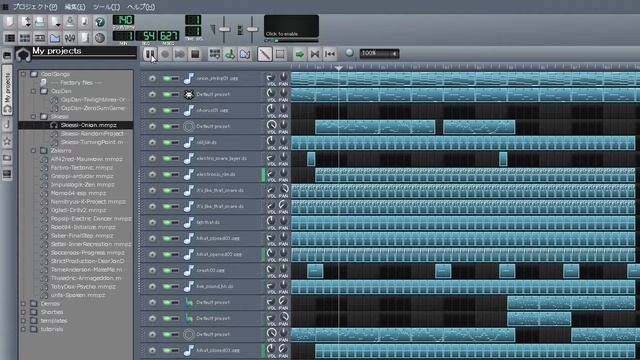Enable edit/select mode tool
The image size is (640, 360).
pos(280,54)
